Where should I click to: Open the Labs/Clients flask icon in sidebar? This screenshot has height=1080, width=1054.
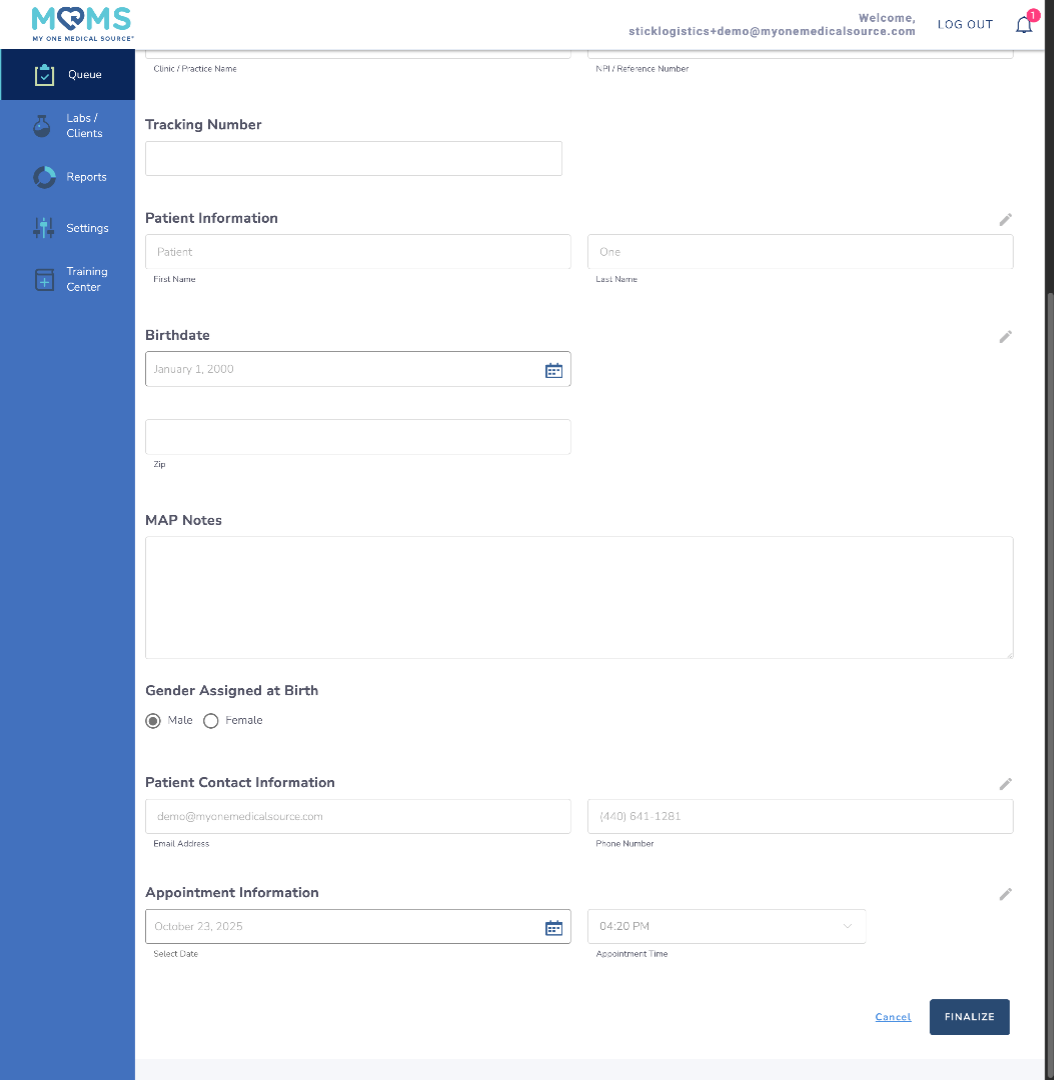tap(41, 126)
